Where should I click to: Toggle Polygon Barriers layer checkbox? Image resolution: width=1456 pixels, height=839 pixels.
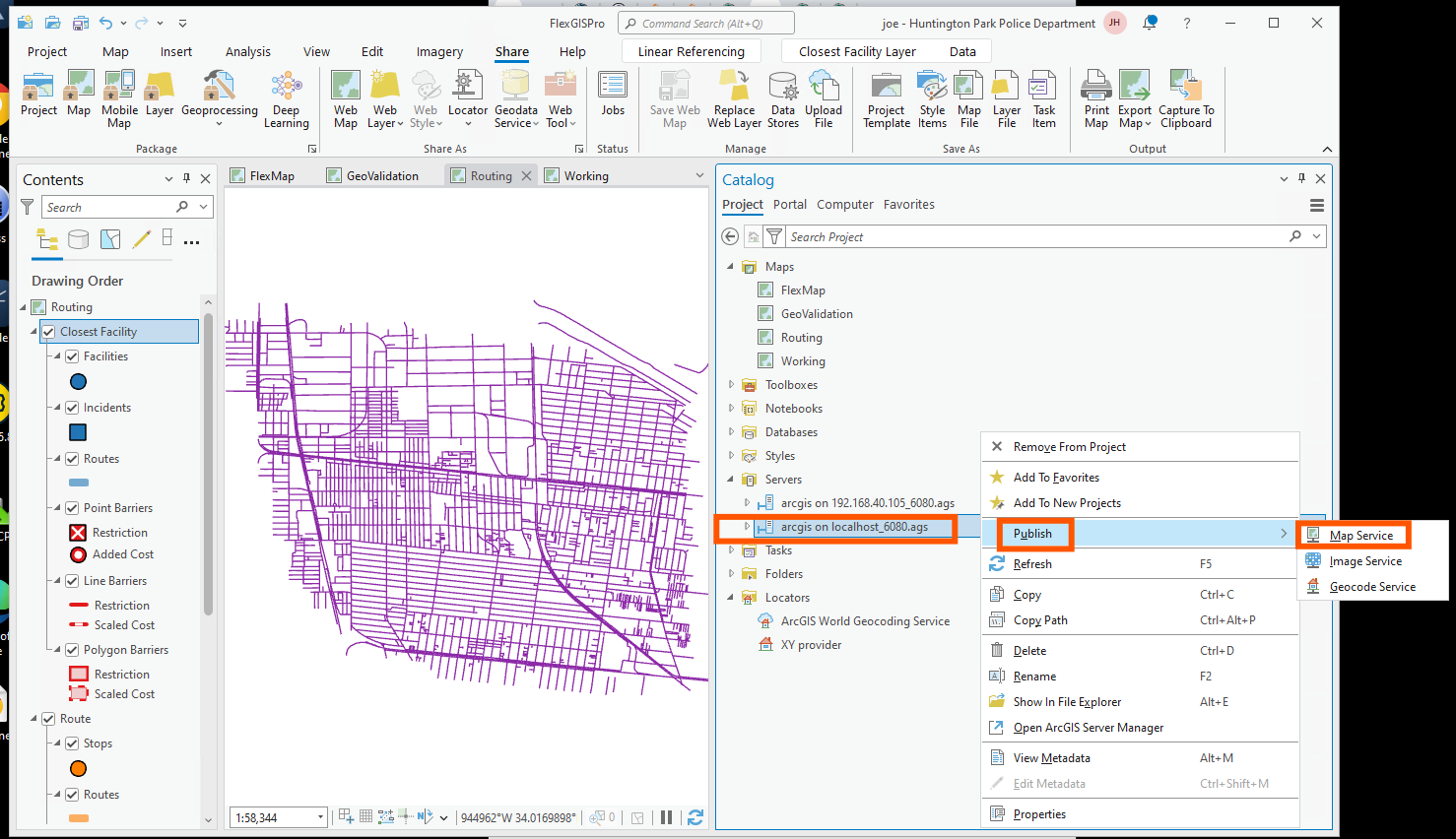72,650
